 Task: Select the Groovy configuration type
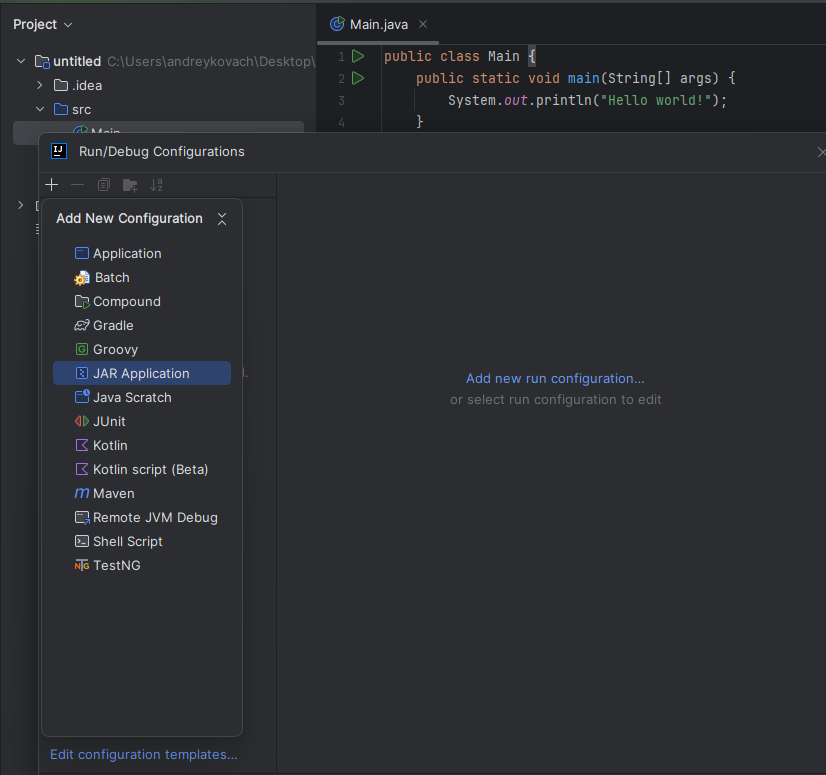(142, 349)
